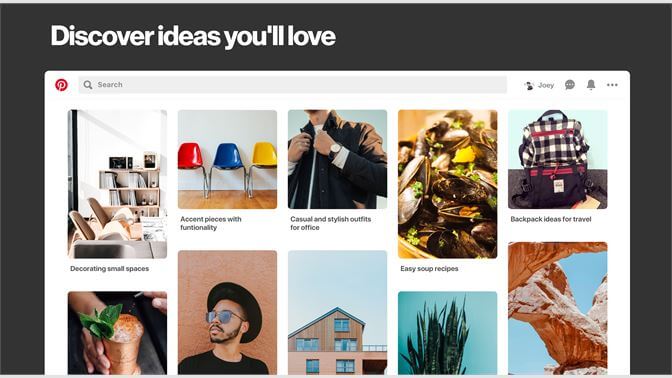672x378 pixels.
Task: Select the copper cup mint drink pin
Action: click(x=117, y=333)
